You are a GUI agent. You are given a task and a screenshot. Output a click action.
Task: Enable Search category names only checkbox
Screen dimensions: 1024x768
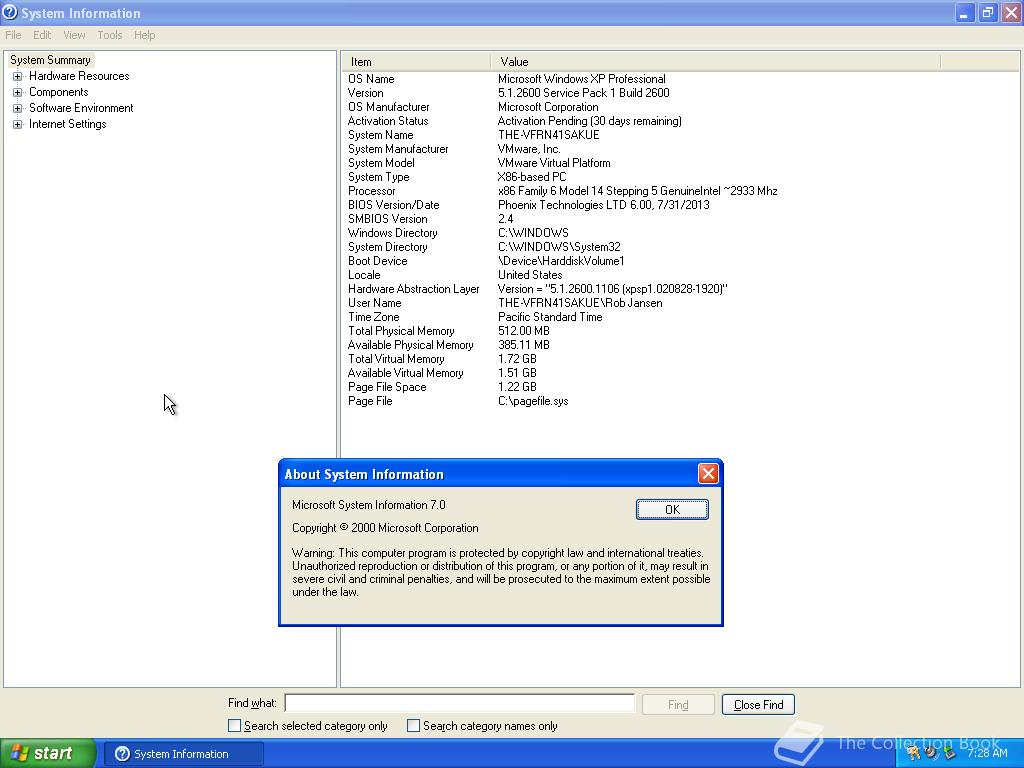413,726
